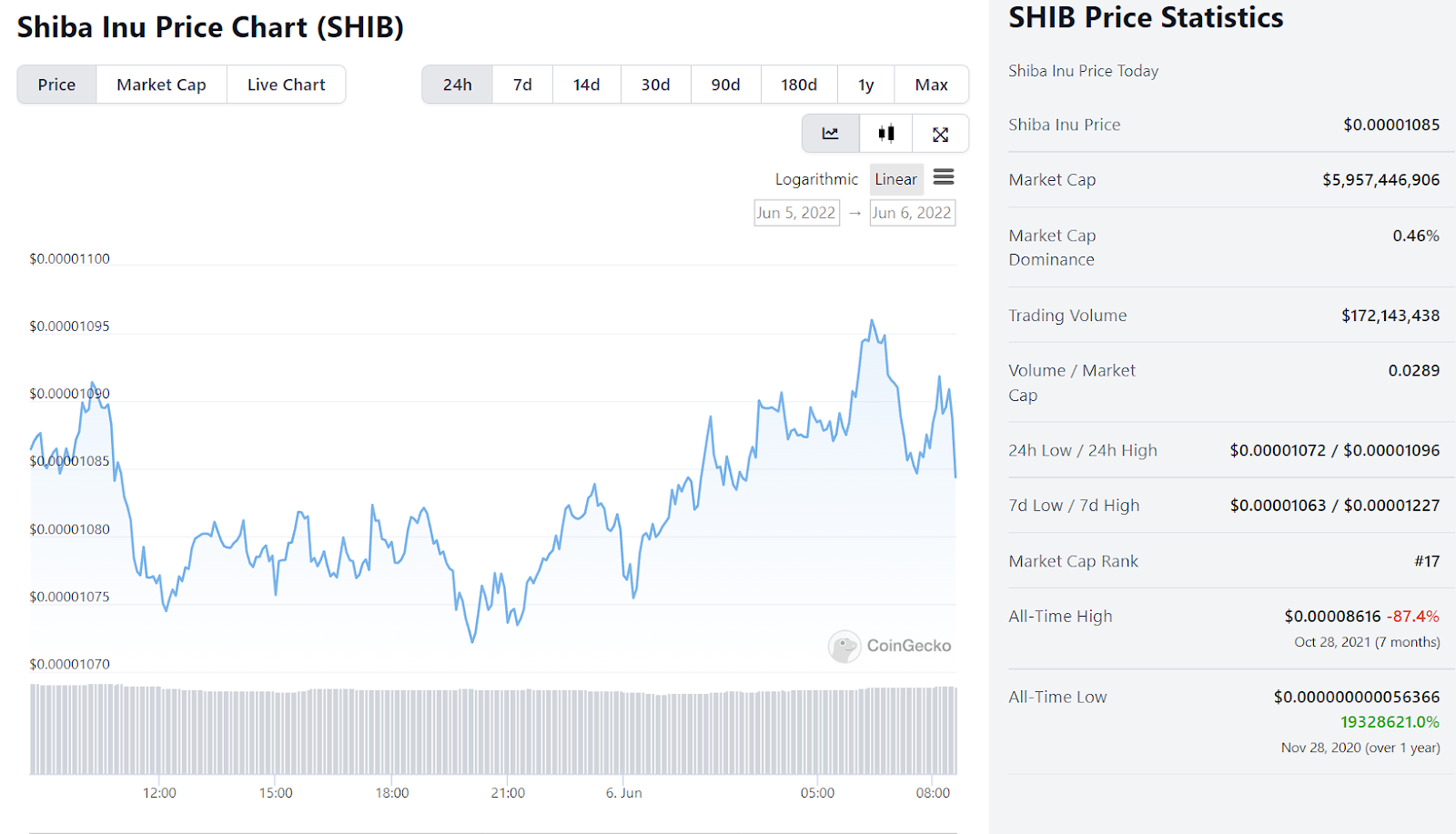The height and width of the screenshot is (834, 1456).
Task: Switch to line chart view icon
Action: pyautogui.click(x=830, y=134)
